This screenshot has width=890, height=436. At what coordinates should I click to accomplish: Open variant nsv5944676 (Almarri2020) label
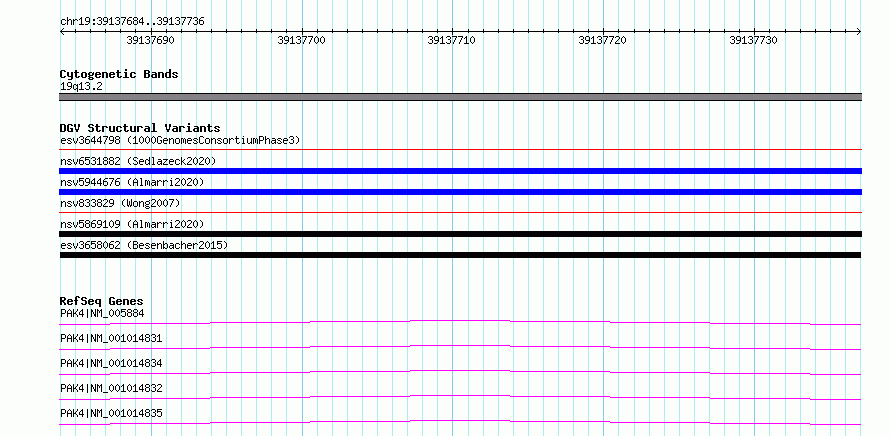132,182
